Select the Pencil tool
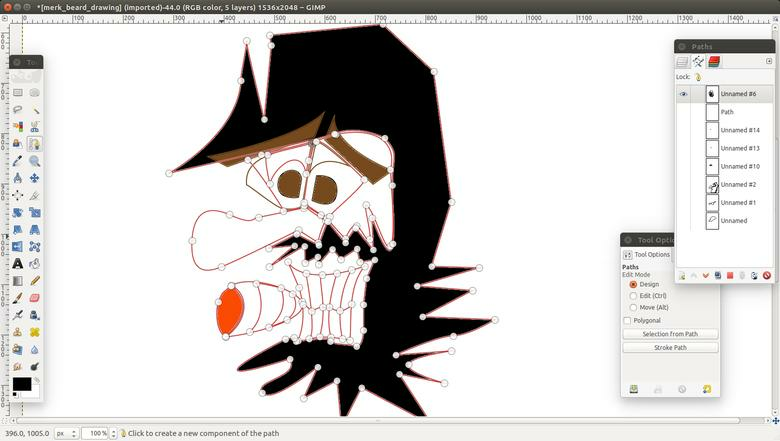The image size is (780, 441). [34, 281]
